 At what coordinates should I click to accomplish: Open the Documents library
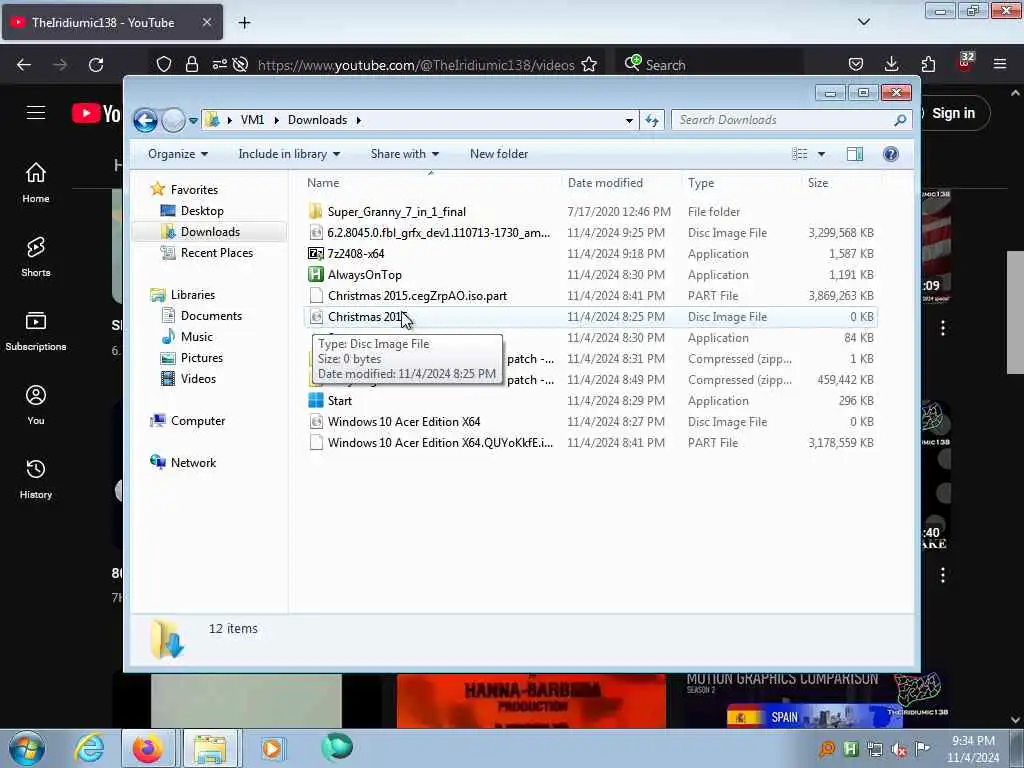211,316
